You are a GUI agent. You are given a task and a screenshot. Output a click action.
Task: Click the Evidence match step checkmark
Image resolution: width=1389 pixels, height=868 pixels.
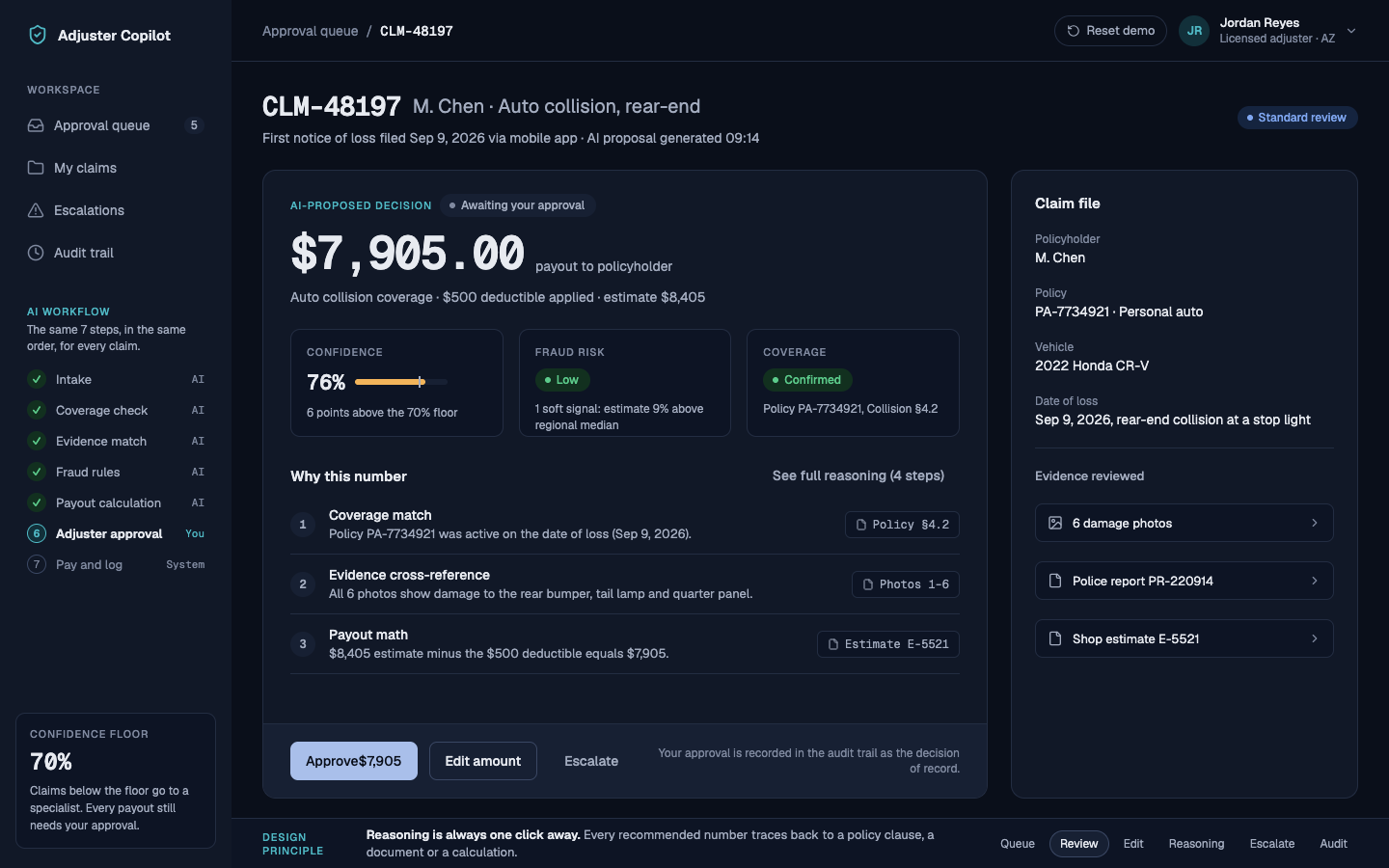tap(37, 441)
